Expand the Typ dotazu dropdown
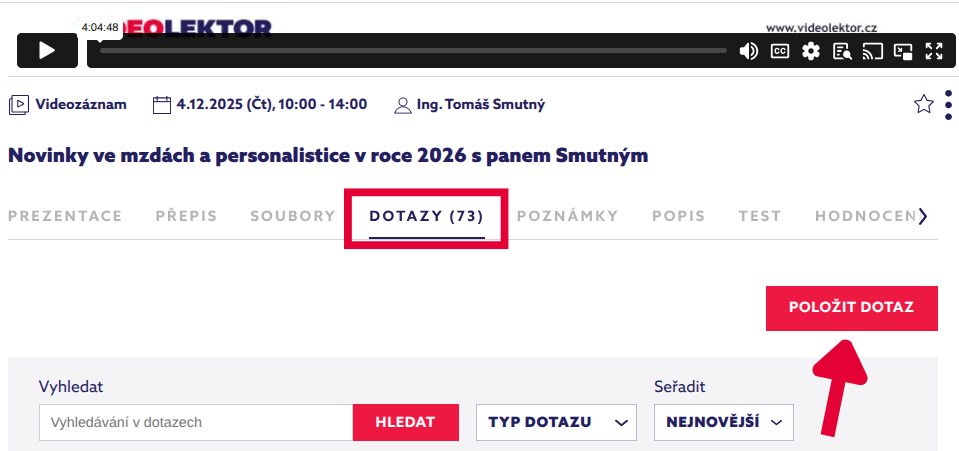The image size is (959, 451). [556, 422]
